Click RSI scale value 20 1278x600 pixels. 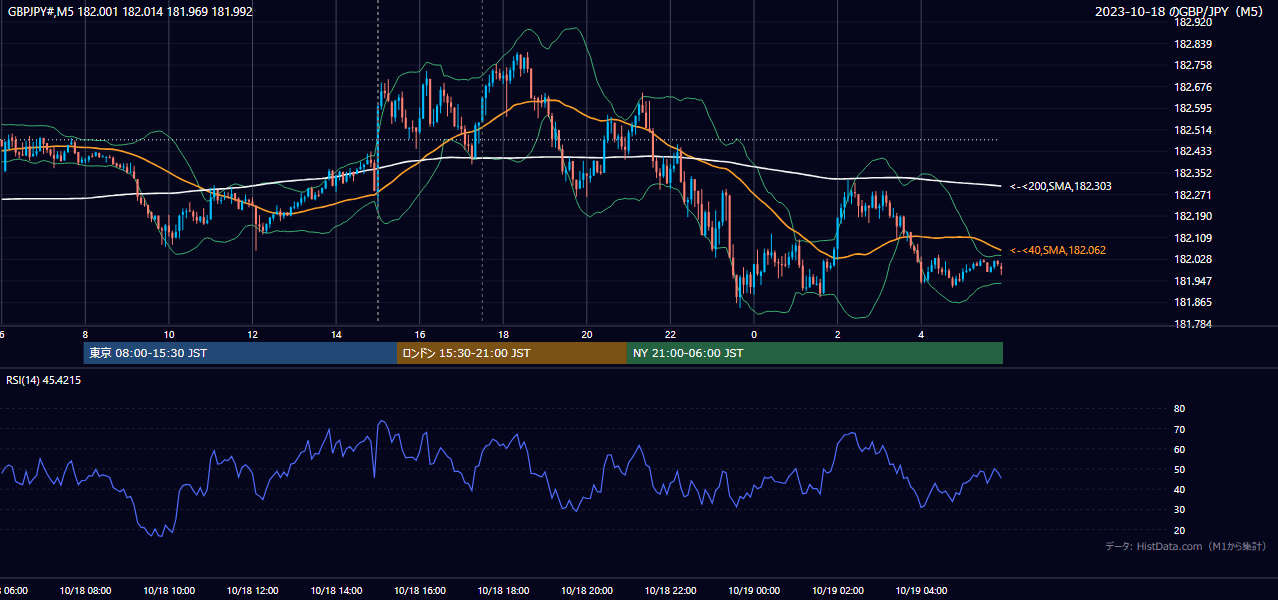coord(1179,530)
